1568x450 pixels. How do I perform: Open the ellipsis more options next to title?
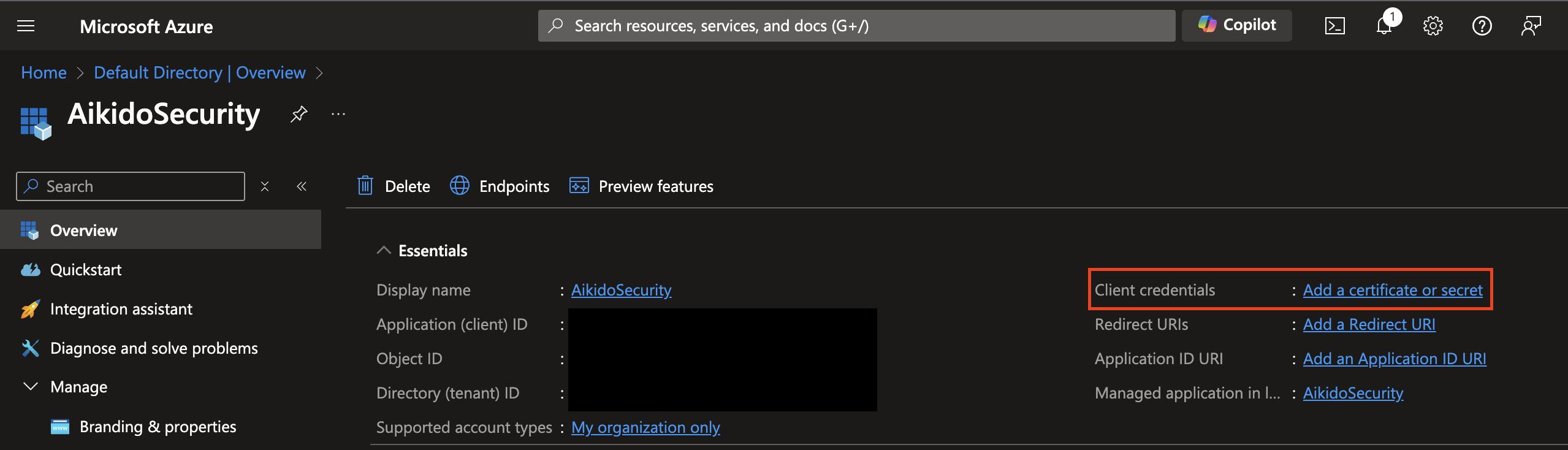pos(338,114)
